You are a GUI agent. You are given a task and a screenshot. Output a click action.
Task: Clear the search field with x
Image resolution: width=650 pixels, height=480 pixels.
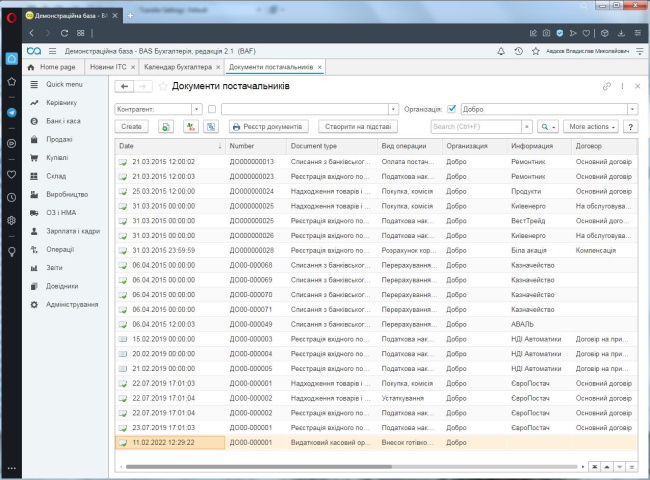(x=526, y=127)
